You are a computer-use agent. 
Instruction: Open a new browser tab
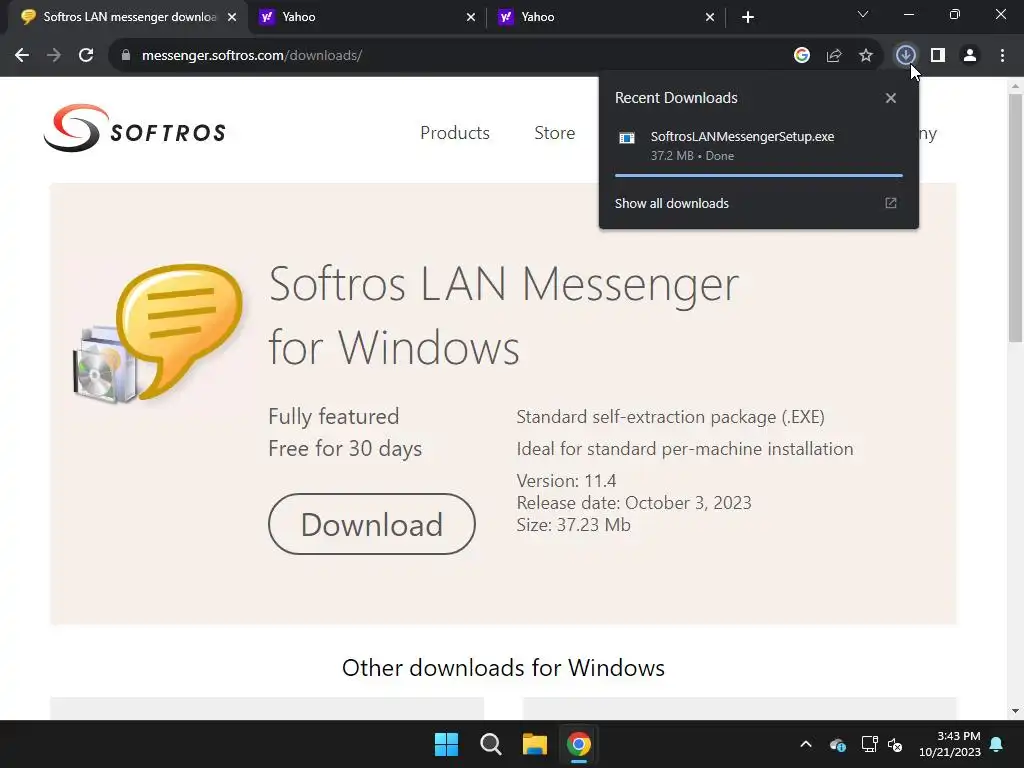click(x=748, y=17)
